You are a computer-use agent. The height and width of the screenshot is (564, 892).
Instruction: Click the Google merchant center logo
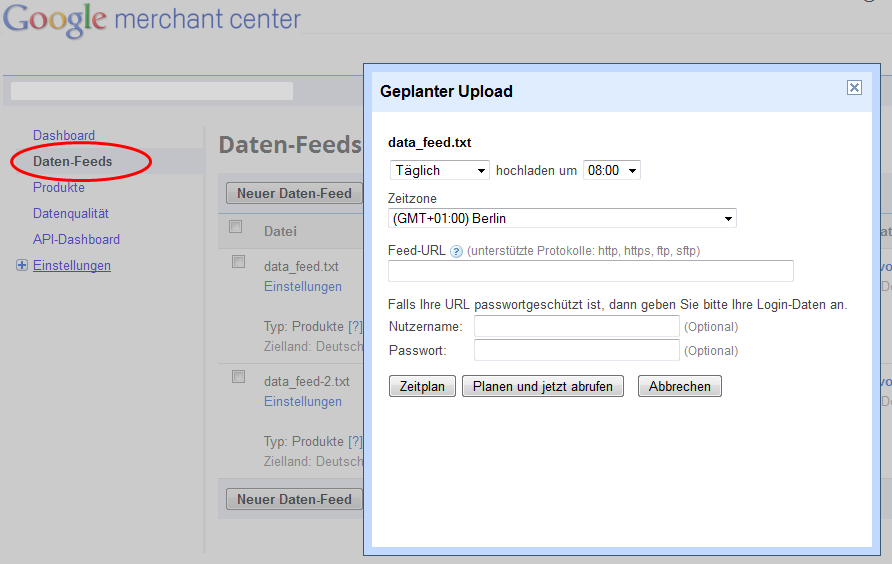[151, 20]
